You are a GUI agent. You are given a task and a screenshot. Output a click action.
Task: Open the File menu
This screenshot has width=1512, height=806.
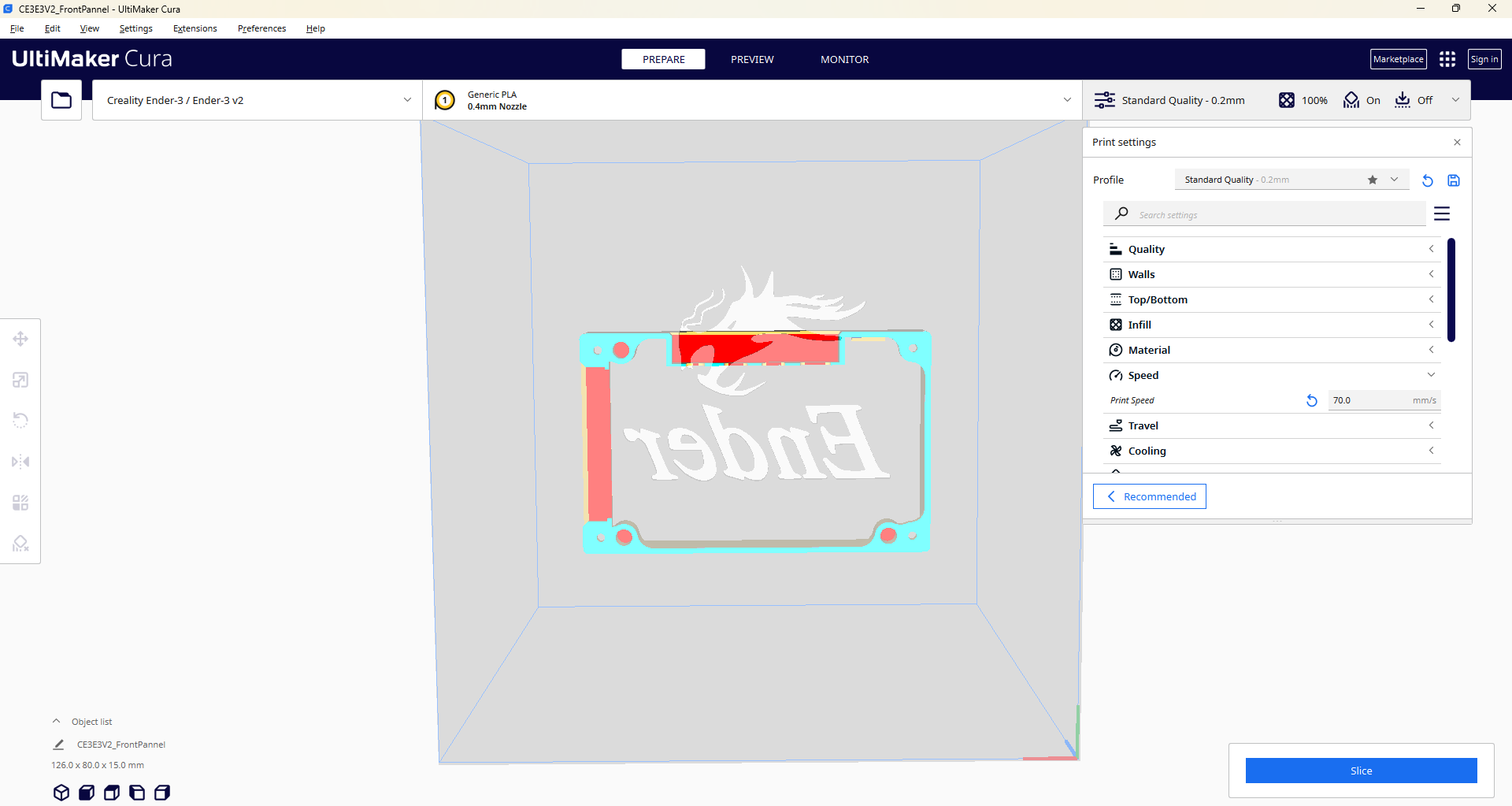point(17,28)
